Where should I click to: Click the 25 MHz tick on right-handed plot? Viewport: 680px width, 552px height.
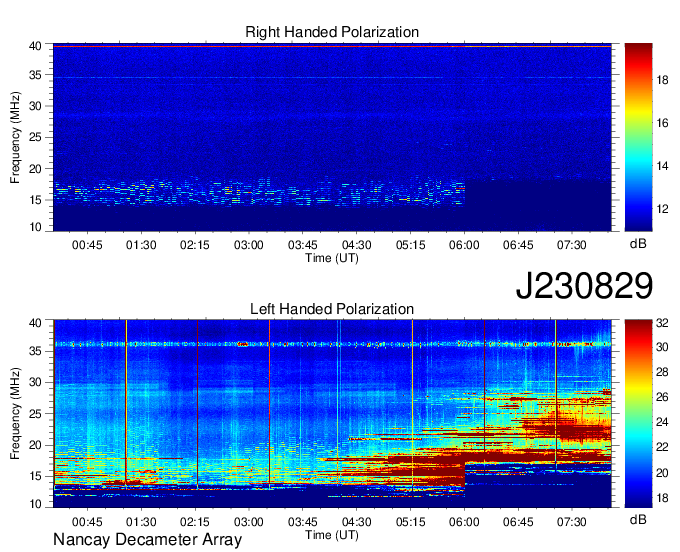[x=35, y=137]
